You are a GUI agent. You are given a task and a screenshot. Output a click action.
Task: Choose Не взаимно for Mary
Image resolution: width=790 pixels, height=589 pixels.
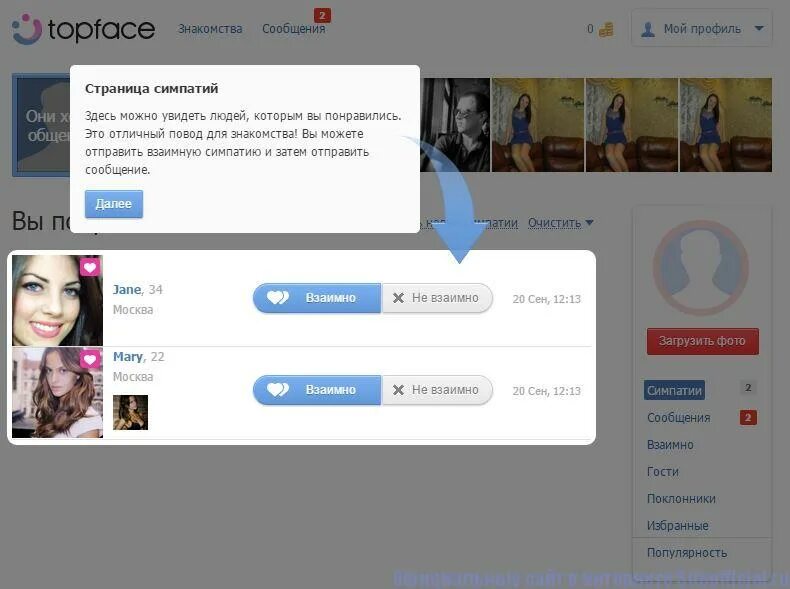tap(437, 390)
